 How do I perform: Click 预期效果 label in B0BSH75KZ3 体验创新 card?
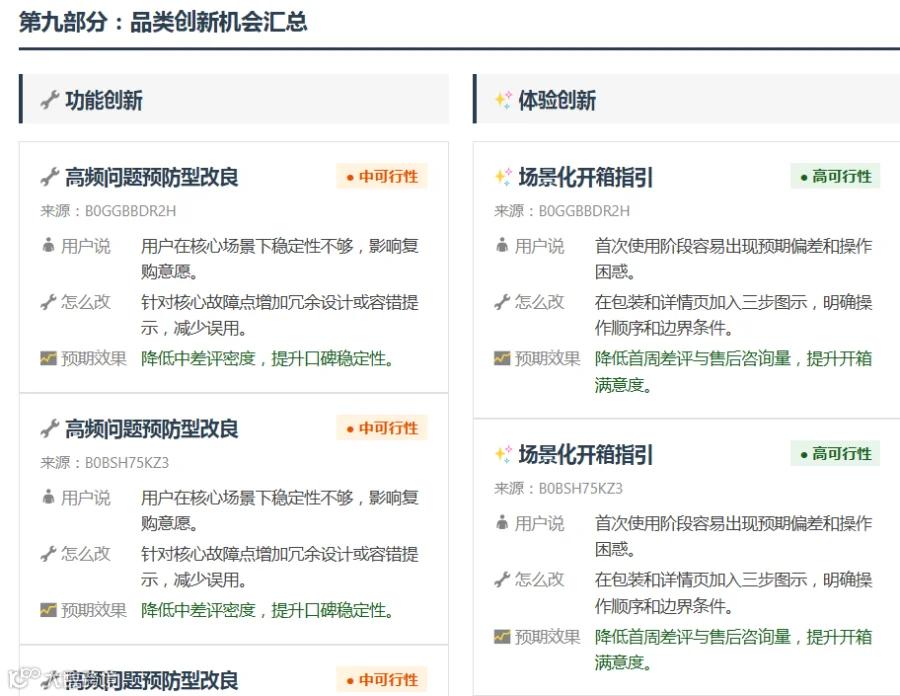[548, 637]
